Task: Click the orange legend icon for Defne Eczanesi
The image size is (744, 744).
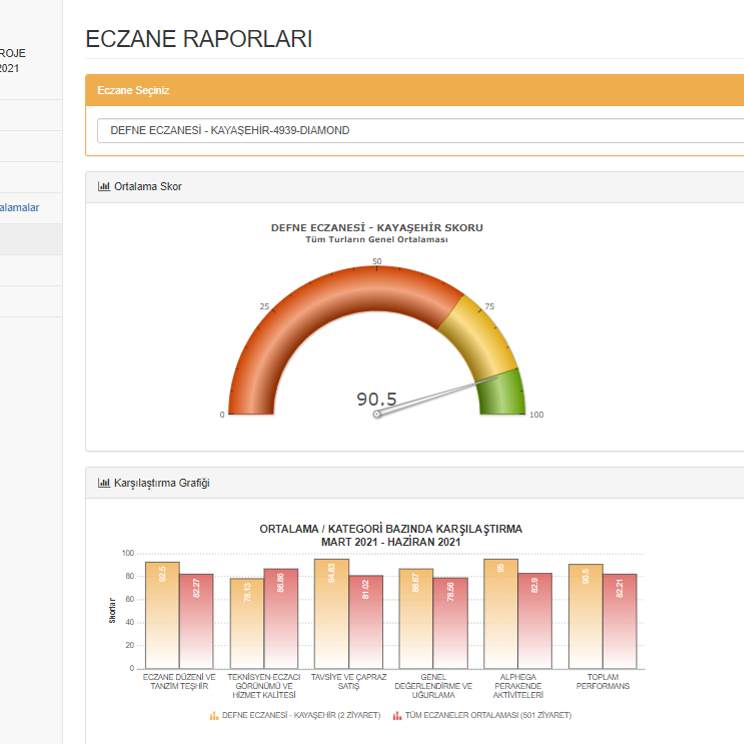Action: point(214,716)
